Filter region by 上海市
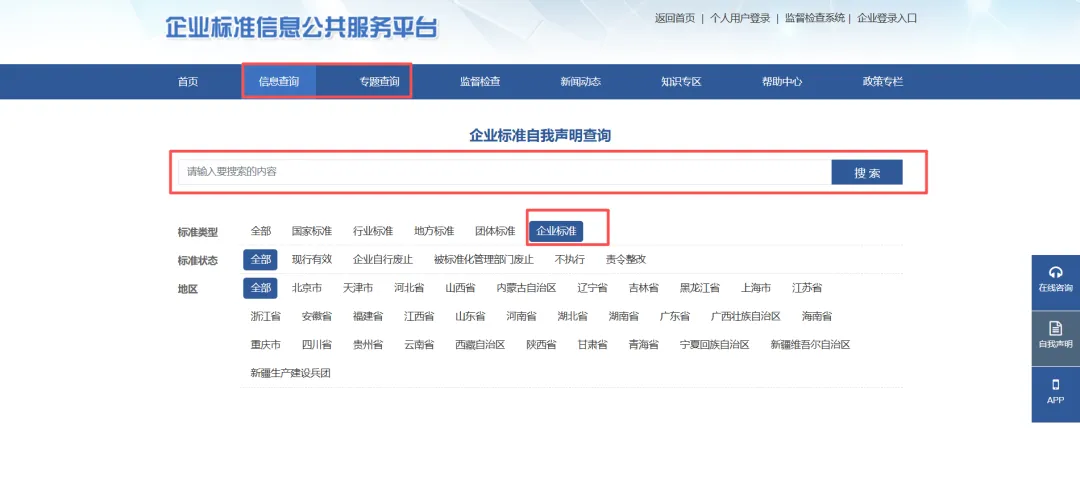Viewport: 1080px width, 485px height. pos(756,288)
